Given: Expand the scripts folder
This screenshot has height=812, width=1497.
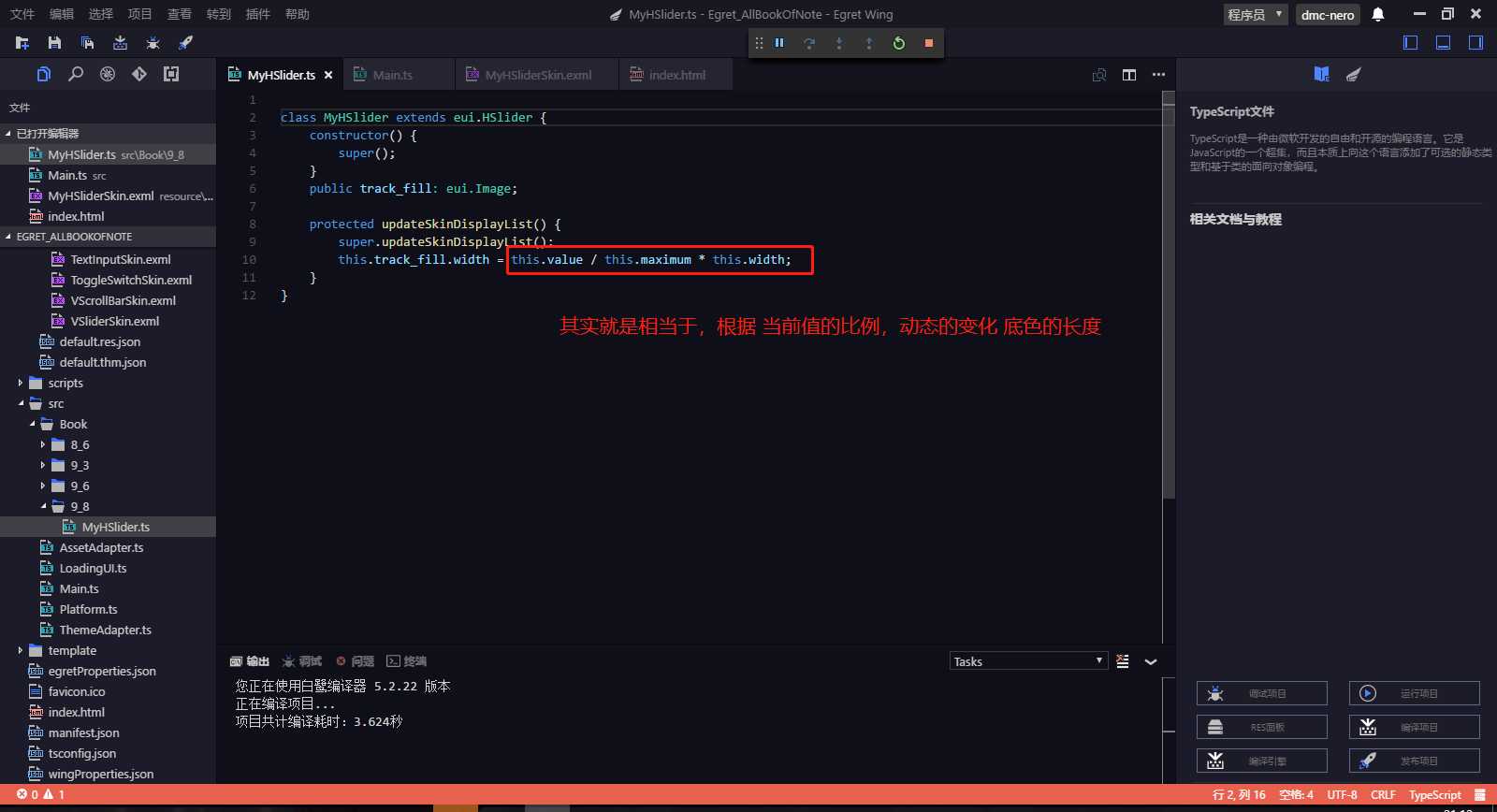Looking at the screenshot, I should (x=20, y=383).
